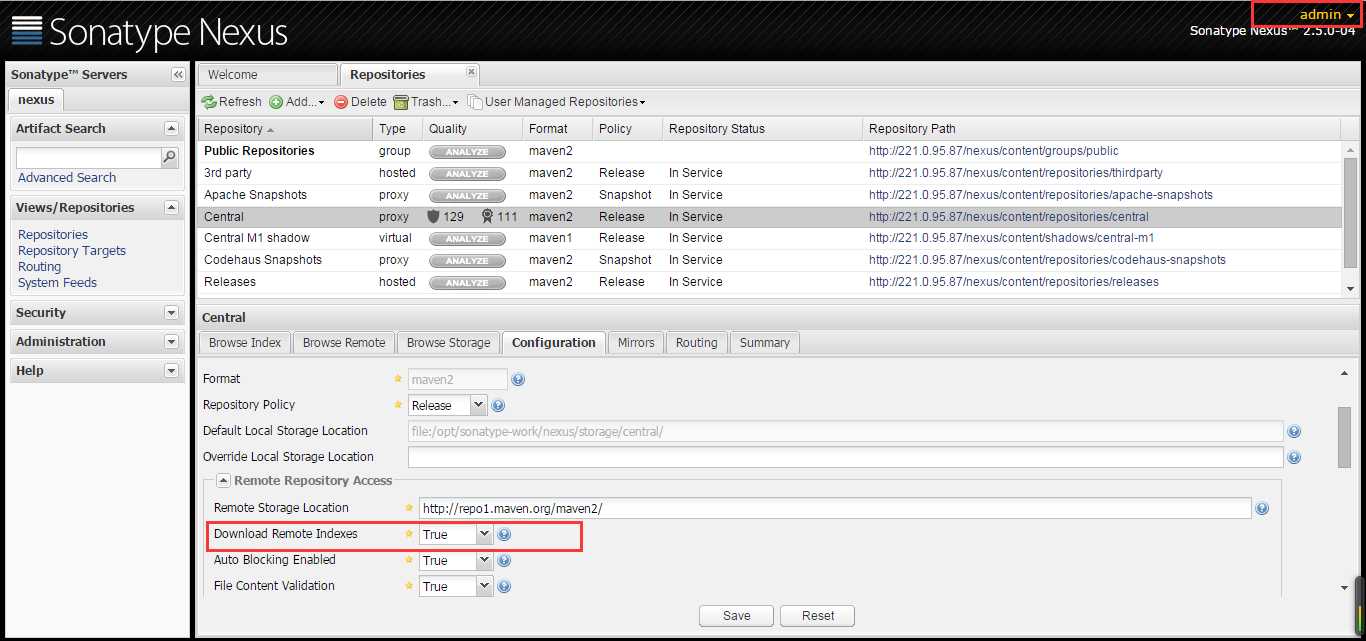Open the Trash menu

(426, 102)
